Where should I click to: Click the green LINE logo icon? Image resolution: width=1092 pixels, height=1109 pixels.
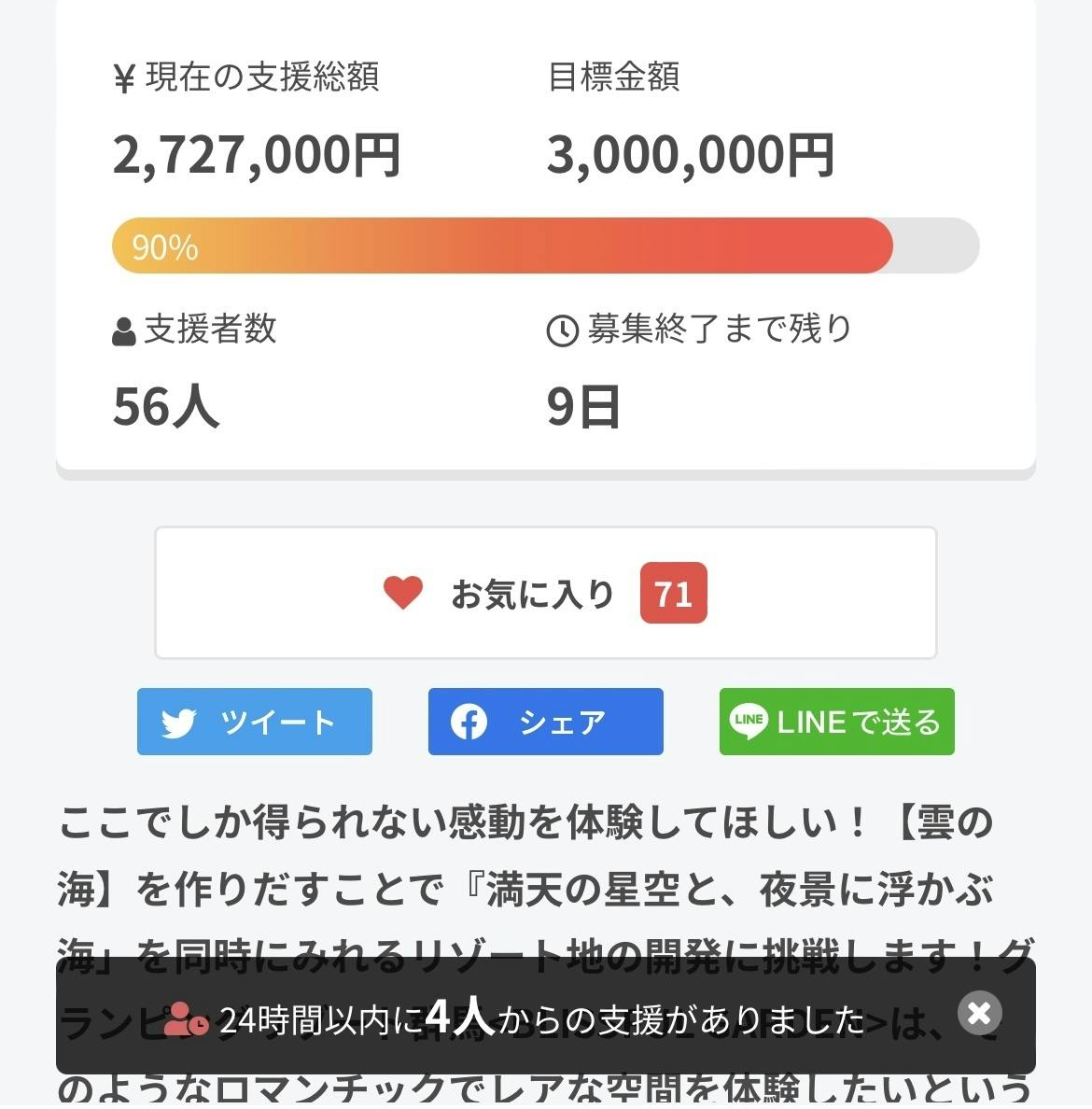tap(749, 722)
